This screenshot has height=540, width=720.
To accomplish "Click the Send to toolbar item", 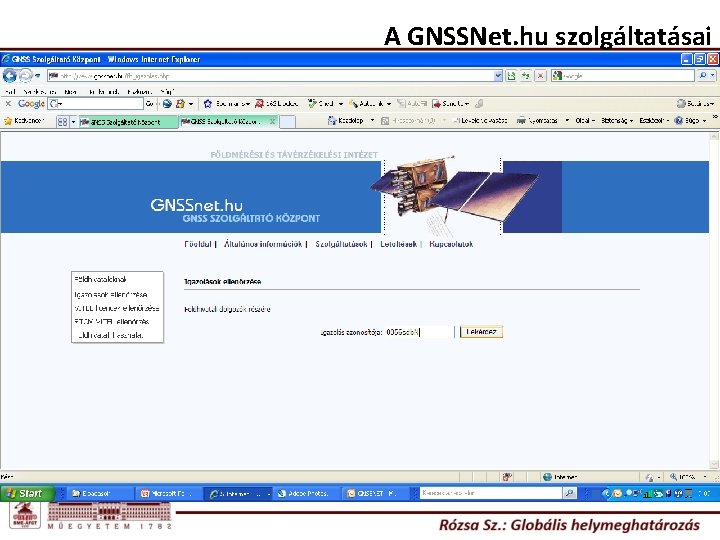I will coord(451,104).
